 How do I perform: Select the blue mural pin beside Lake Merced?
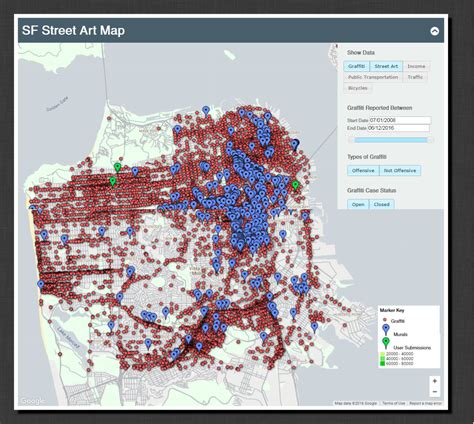point(111,326)
